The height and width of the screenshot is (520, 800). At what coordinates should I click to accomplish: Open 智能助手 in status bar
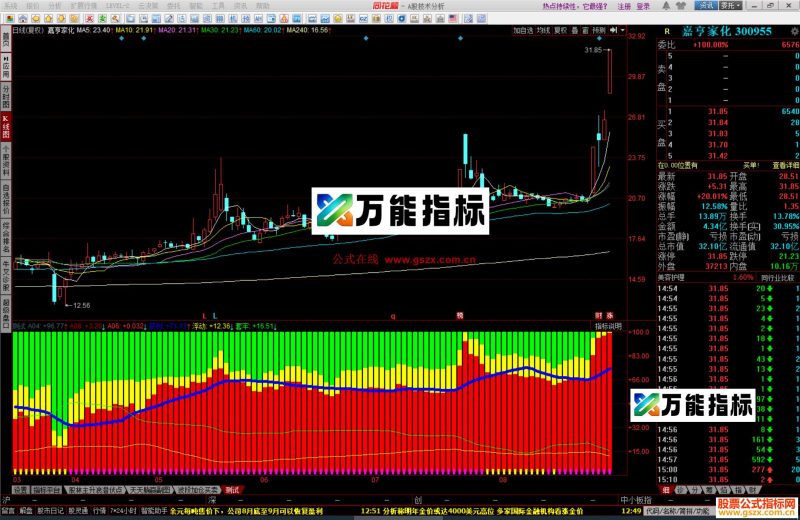[154, 511]
